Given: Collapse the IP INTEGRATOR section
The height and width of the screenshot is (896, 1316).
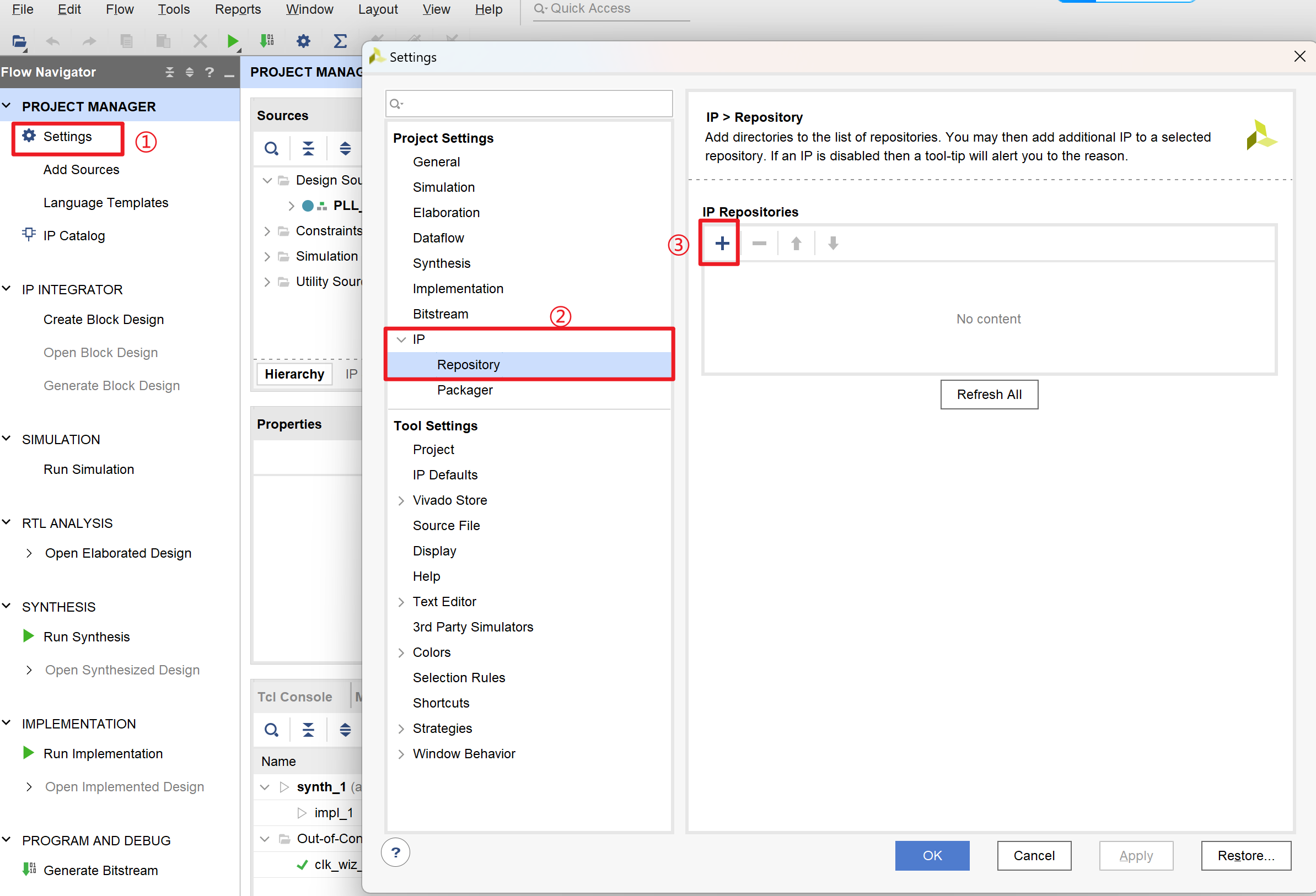Looking at the screenshot, I should (x=7, y=288).
